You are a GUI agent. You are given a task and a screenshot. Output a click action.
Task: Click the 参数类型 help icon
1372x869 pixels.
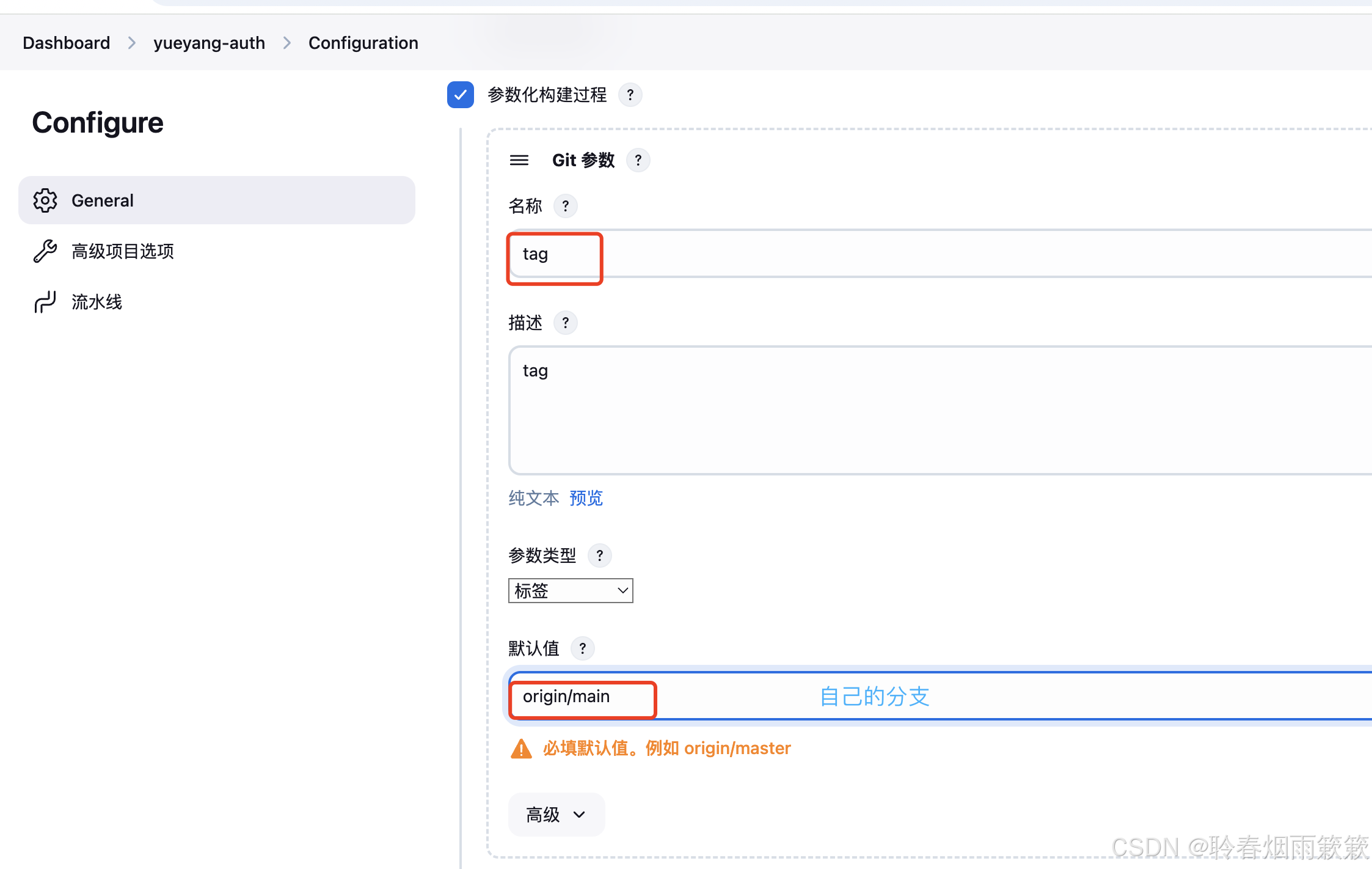pyautogui.click(x=599, y=555)
